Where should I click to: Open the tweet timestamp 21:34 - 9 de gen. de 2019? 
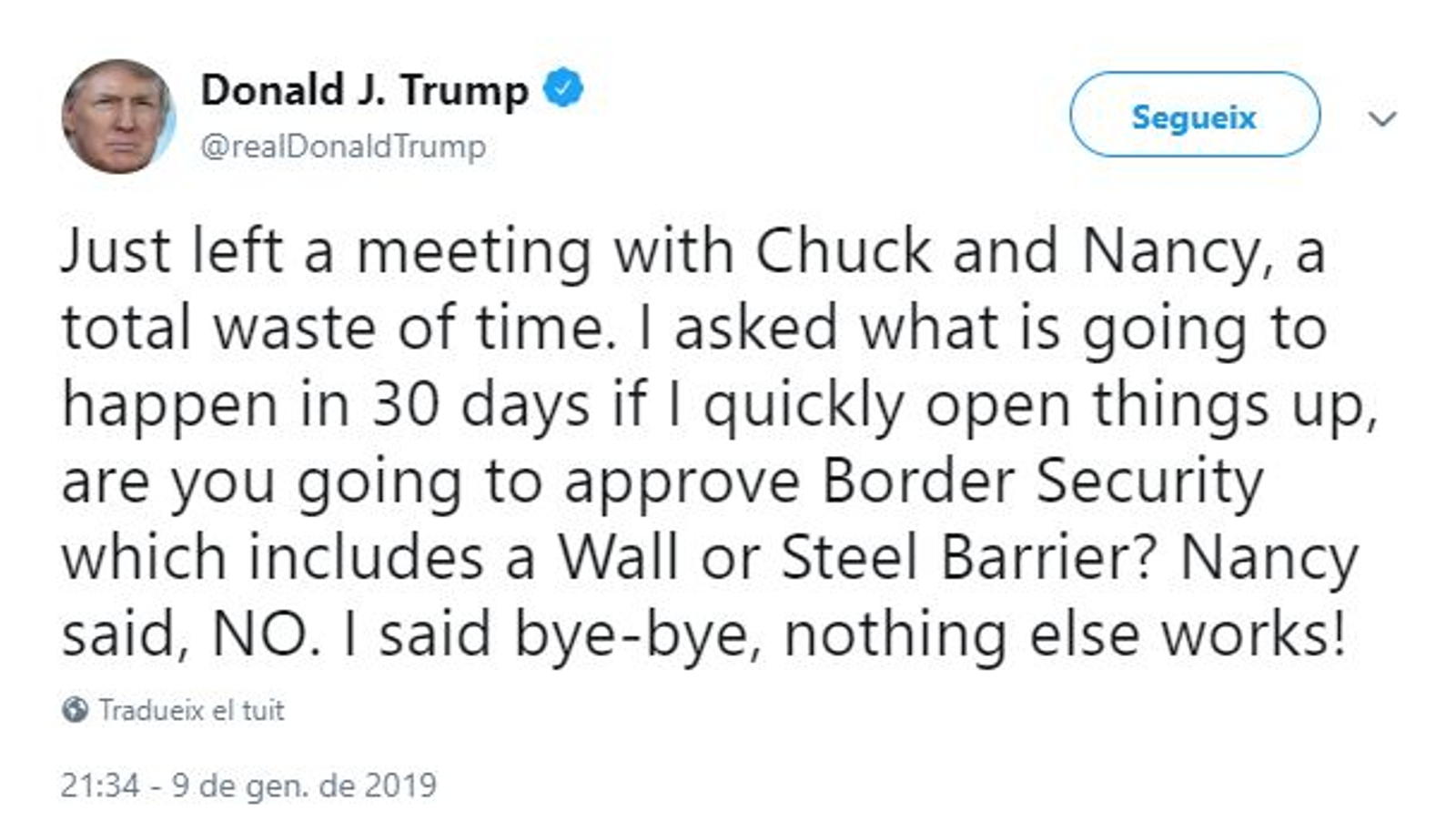[248, 785]
